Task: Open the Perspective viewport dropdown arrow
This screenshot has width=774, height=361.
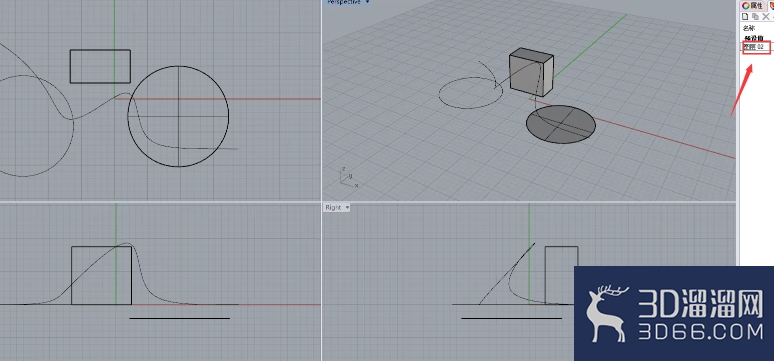Action: (x=366, y=2)
